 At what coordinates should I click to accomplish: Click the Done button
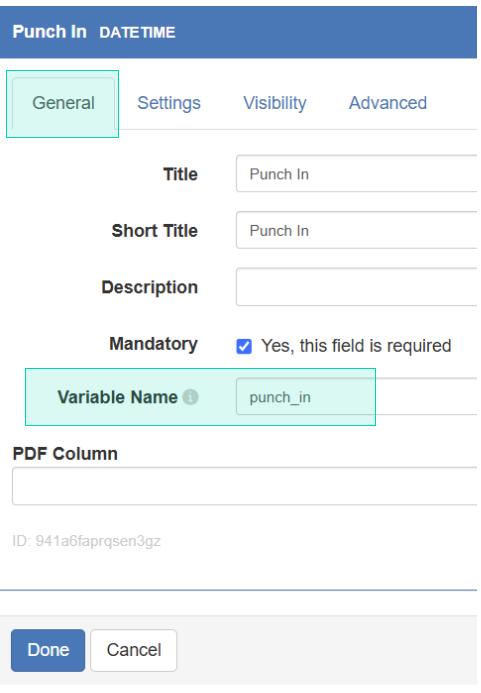(x=48, y=650)
